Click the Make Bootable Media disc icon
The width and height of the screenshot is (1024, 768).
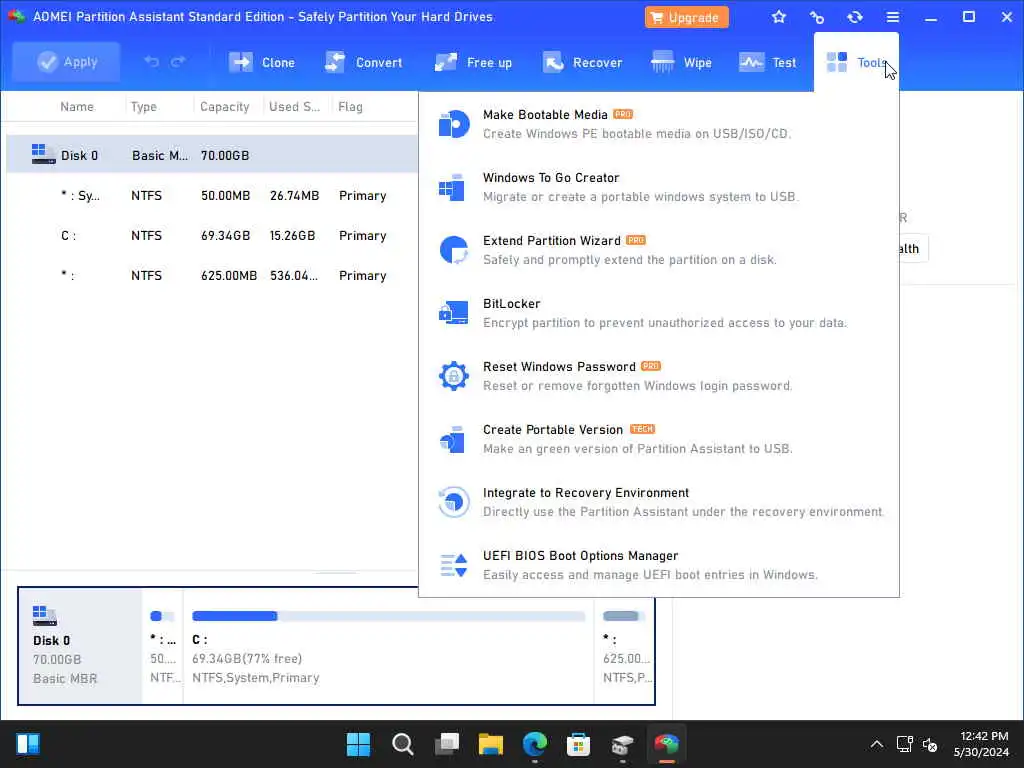point(454,124)
